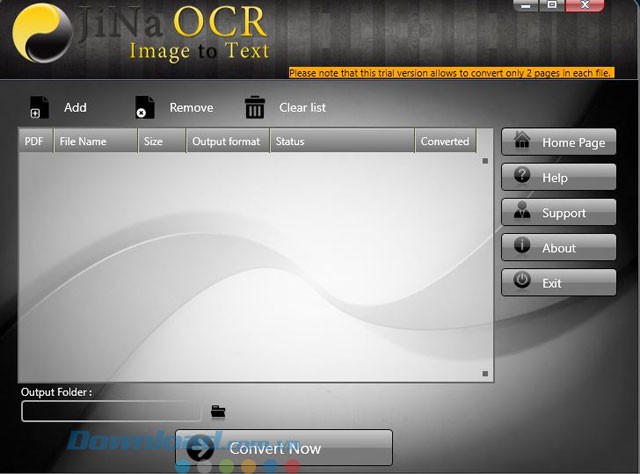Quit with the Exit button
The image size is (640, 474).
[x=558, y=283]
